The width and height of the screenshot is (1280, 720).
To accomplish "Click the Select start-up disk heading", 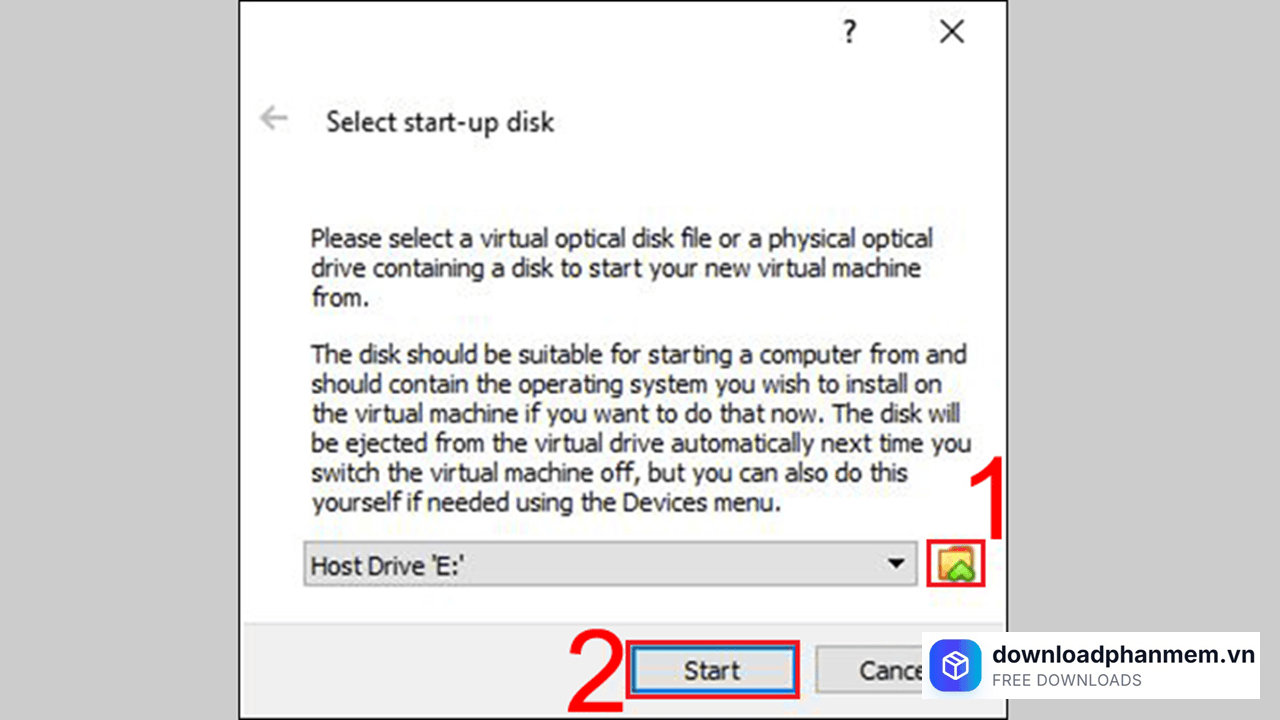I will click(x=440, y=122).
